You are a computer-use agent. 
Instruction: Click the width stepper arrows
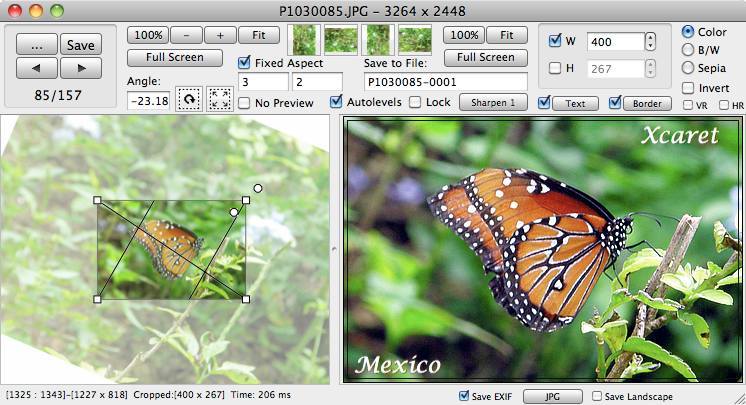coord(650,42)
